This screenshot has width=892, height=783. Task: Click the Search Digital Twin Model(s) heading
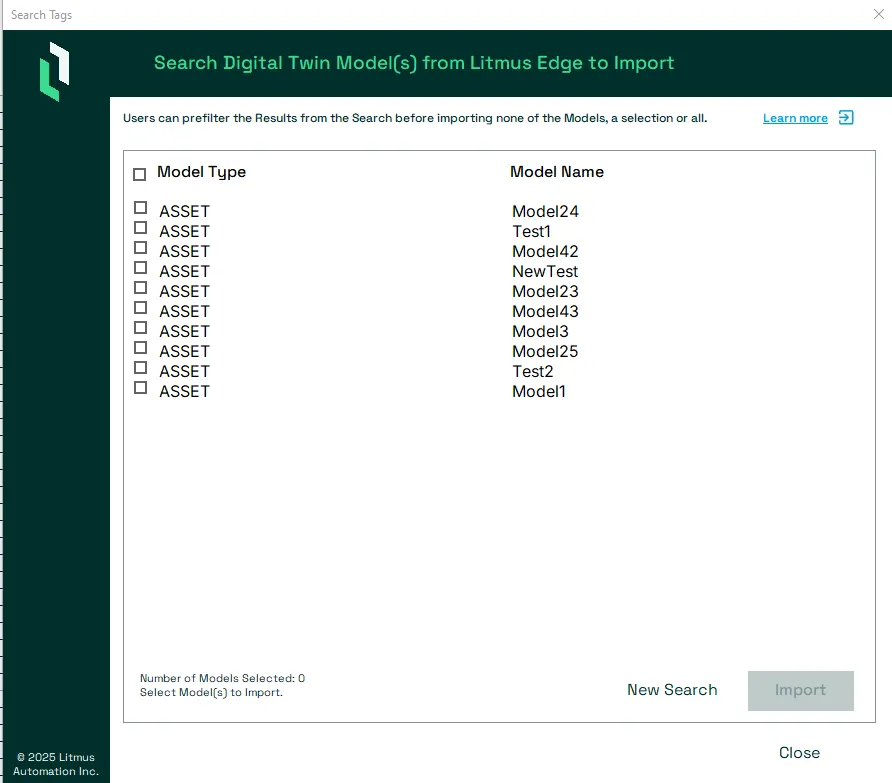point(414,63)
